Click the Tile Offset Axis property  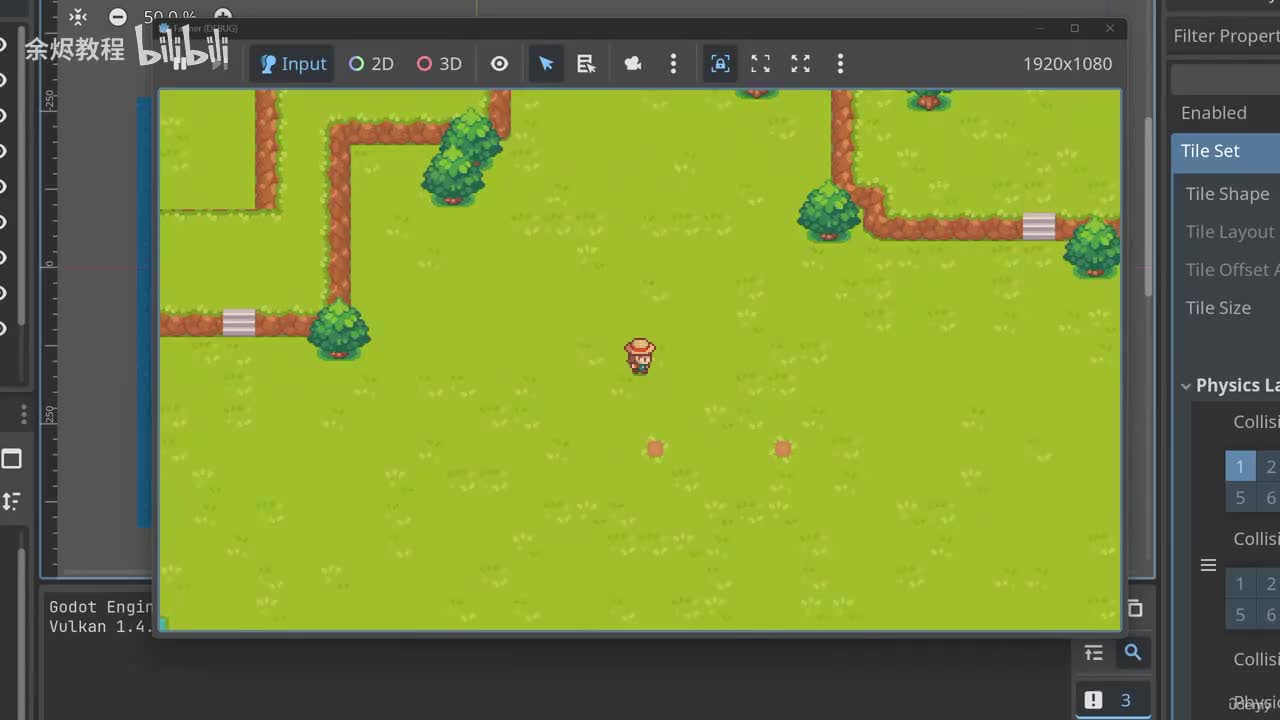tap(1232, 270)
